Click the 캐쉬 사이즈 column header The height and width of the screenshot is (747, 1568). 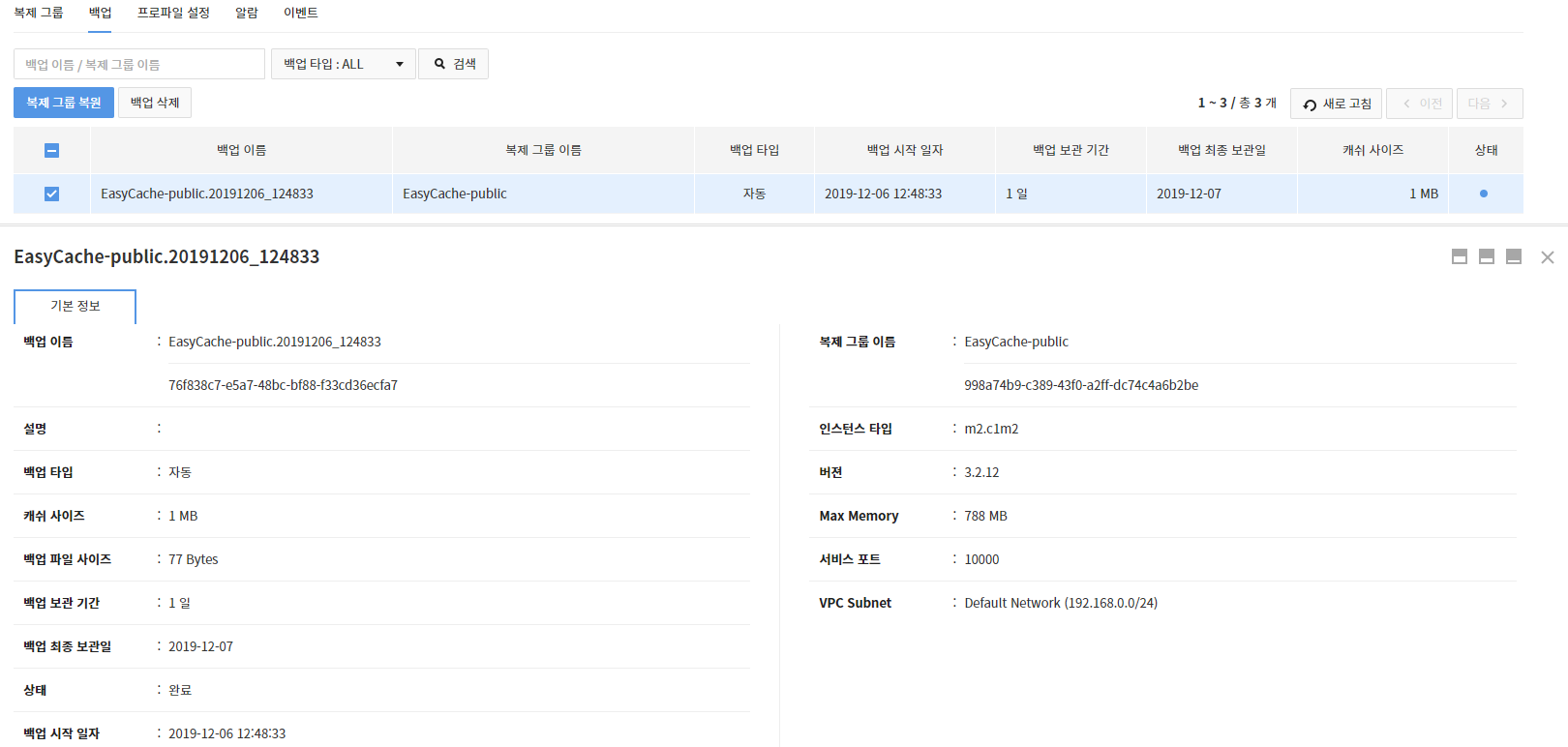[x=1372, y=150]
